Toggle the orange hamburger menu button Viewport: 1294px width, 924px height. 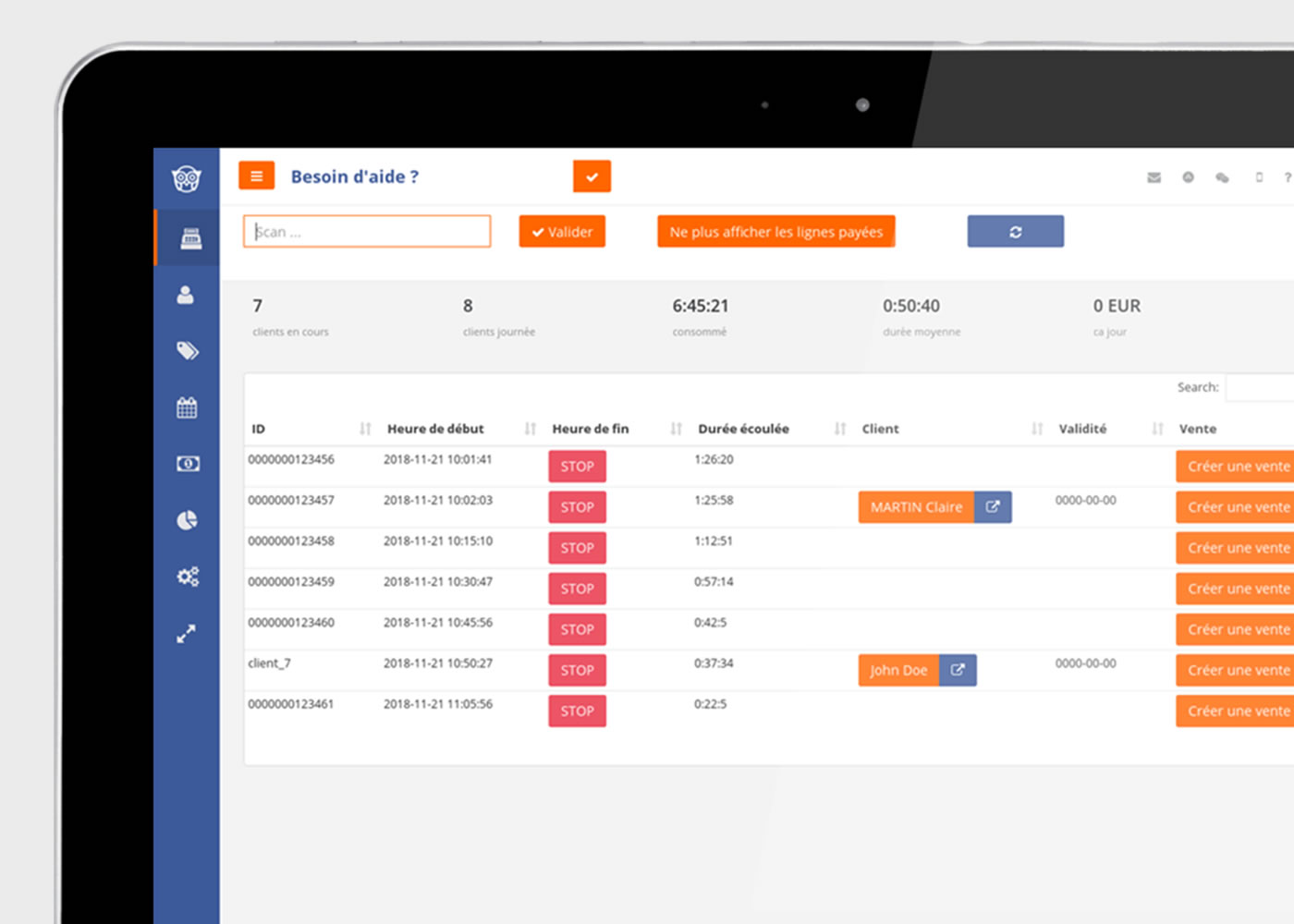pyautogui.click(x=256, y=176)
